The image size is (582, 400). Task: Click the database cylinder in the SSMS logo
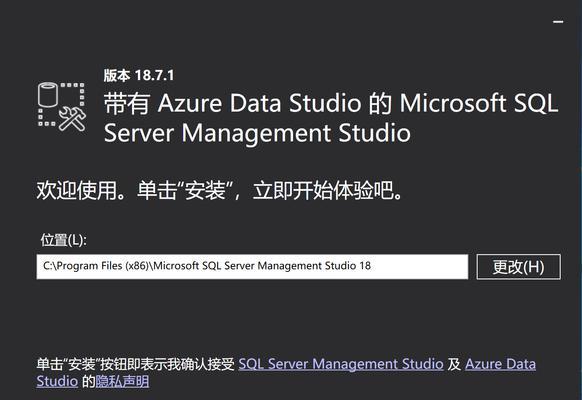[x=48, y=95]
